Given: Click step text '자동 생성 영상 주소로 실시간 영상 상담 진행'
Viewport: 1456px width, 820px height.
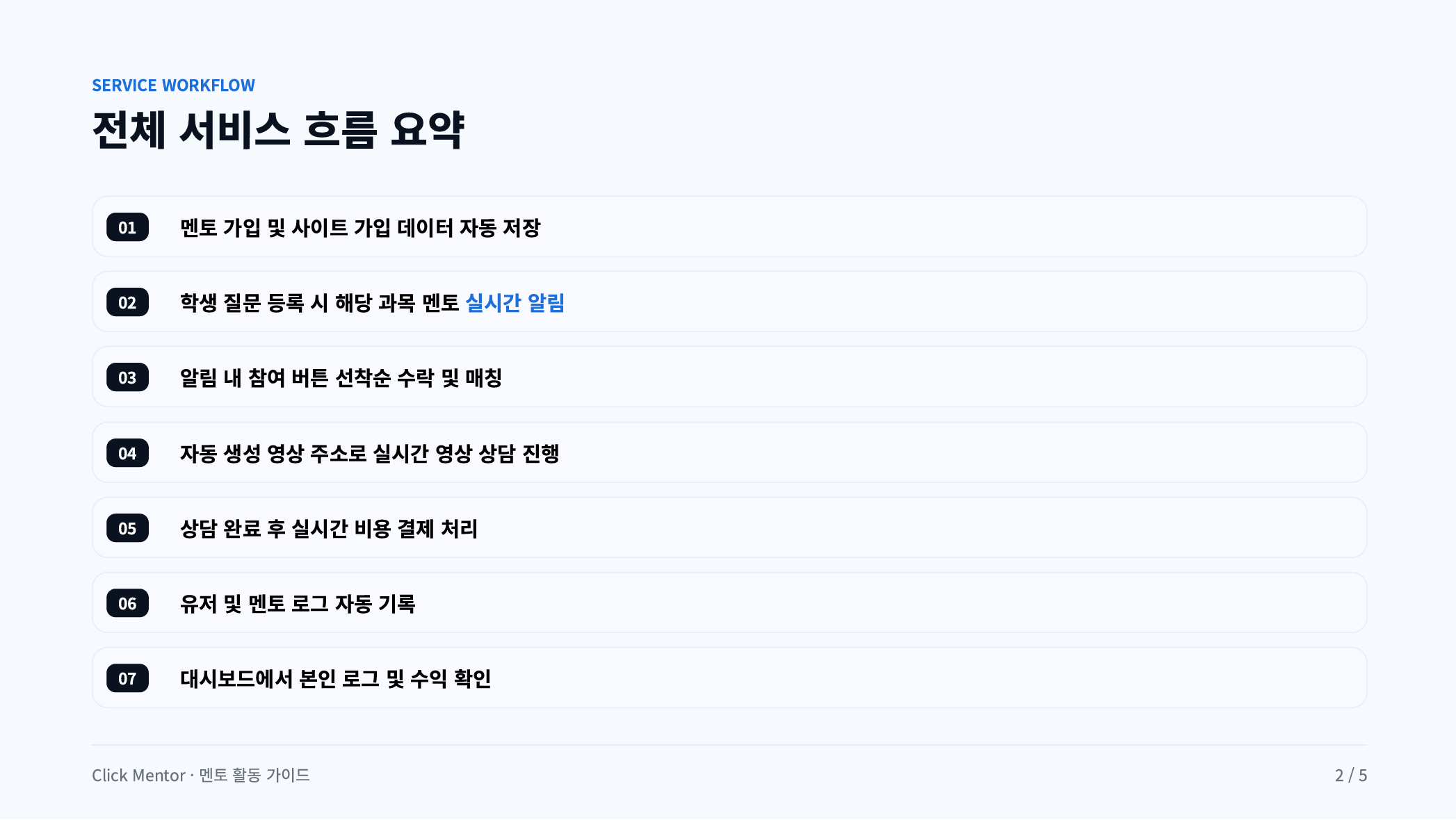Looking at the screenshot, I should tap(369, 454).
